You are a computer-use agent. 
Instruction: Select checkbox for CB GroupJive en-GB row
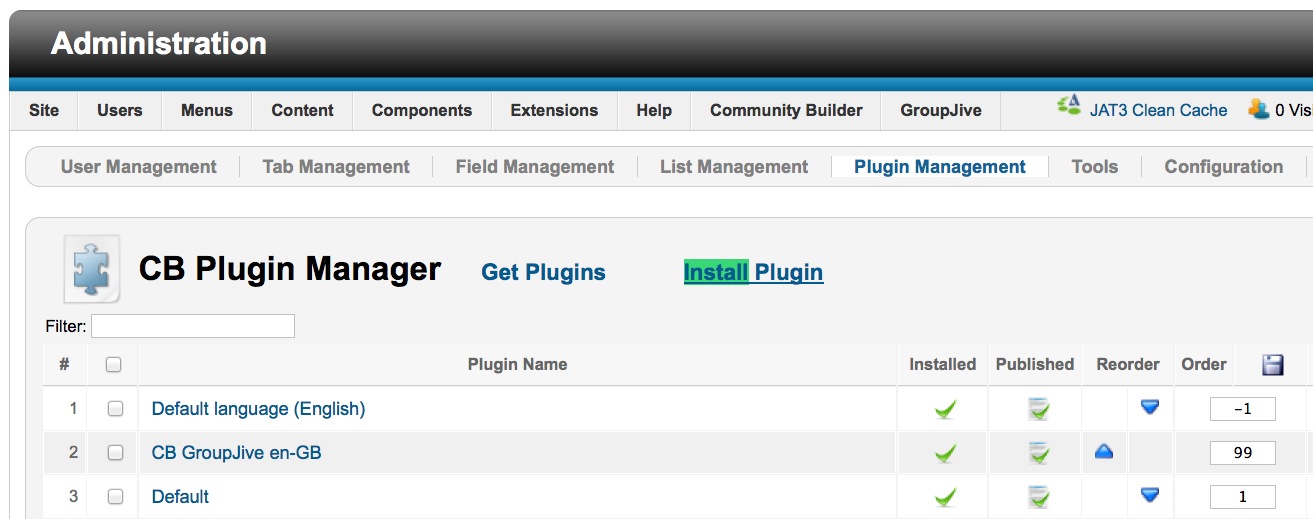tap(115, 453)
